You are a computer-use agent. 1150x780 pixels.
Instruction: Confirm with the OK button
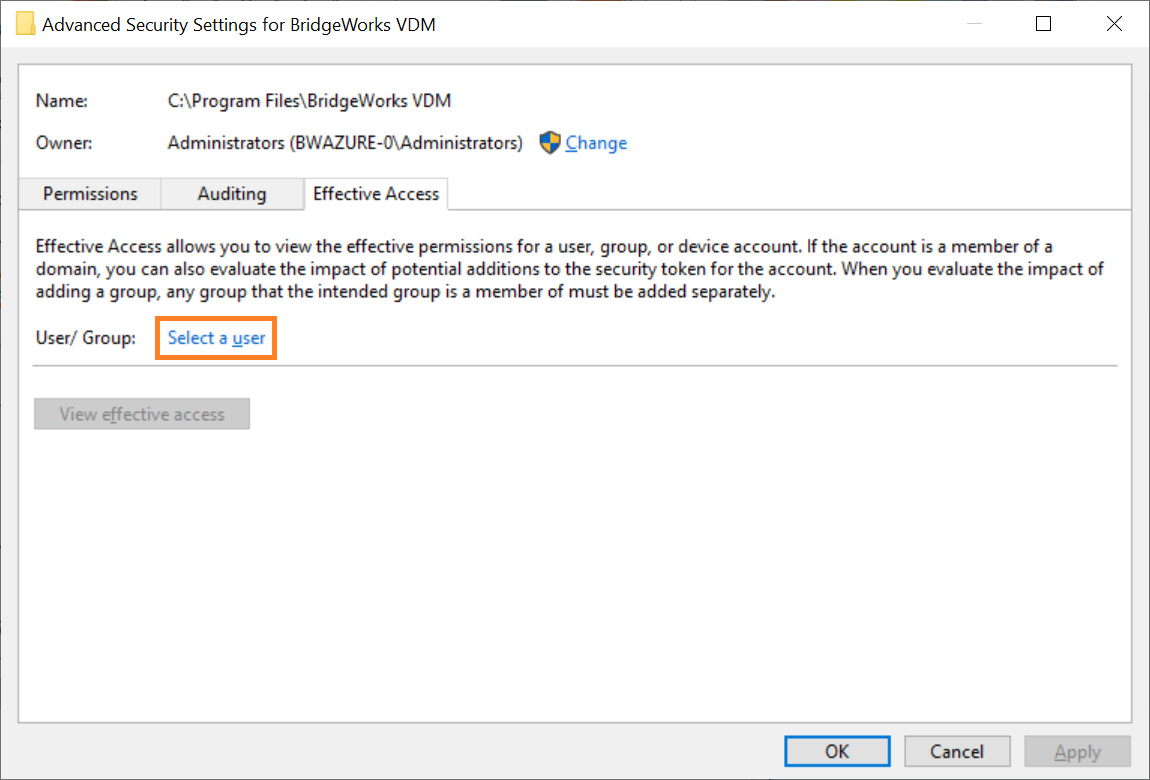click(837, 751)
